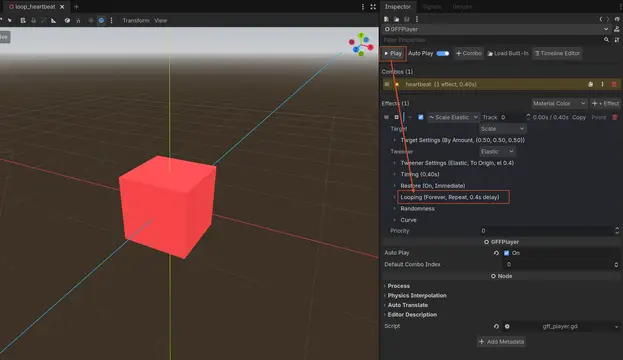Add a new Combo
Image resolution: width=623 pixels, height=360 pixels.
click(x=469, y=53)
